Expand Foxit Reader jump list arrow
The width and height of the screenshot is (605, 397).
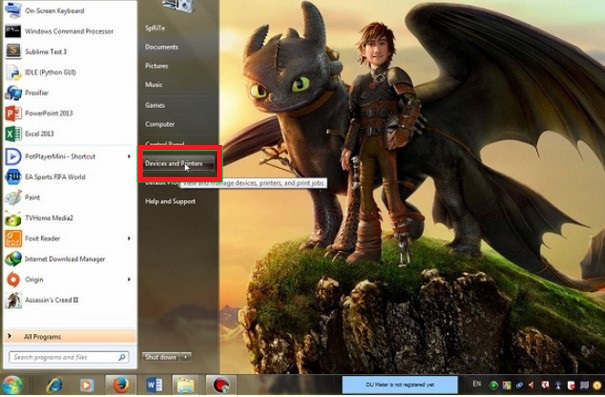click(x=129, y=238)
